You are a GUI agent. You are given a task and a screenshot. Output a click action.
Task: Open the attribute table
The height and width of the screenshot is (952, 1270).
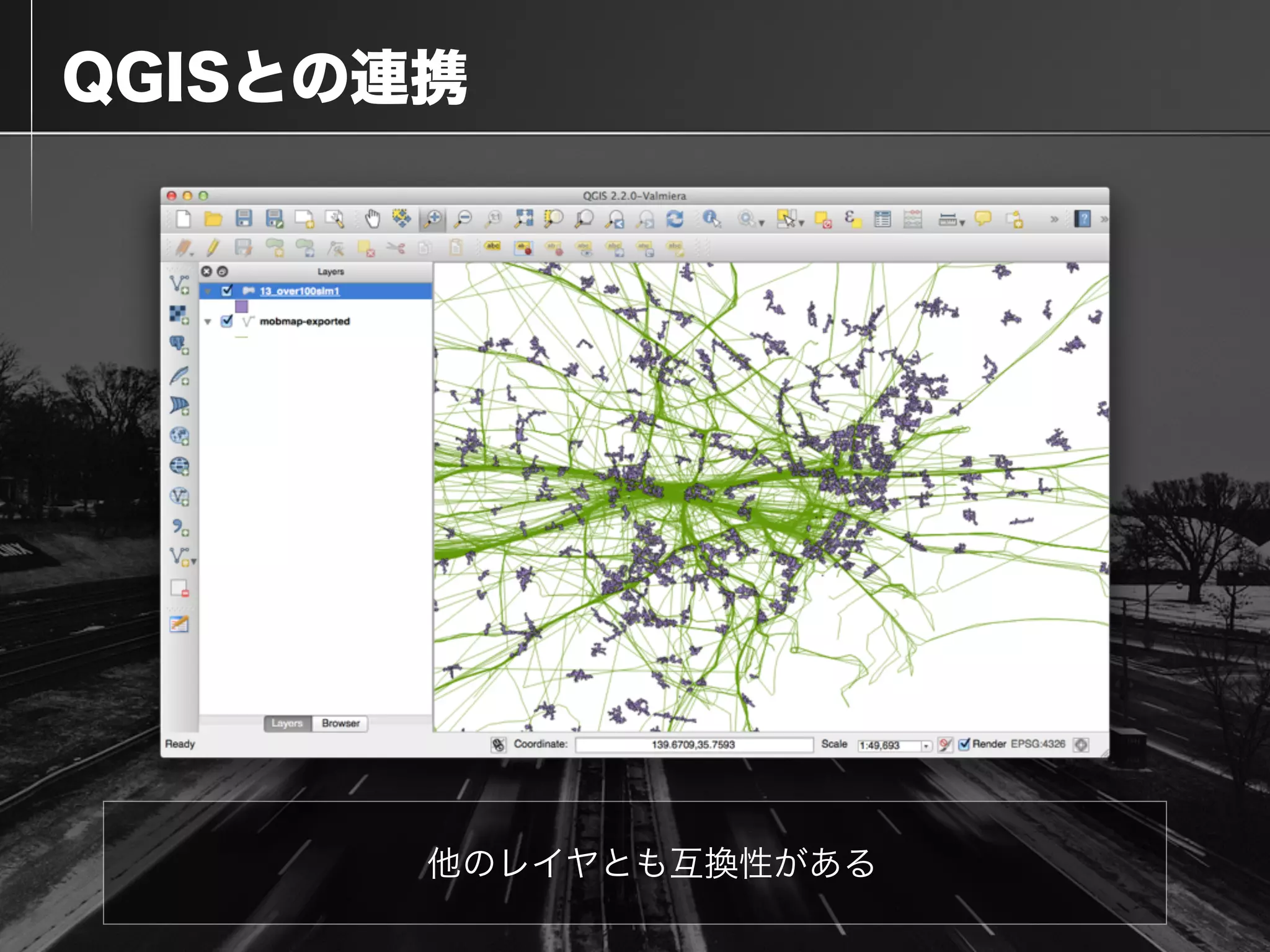[882, 219]
